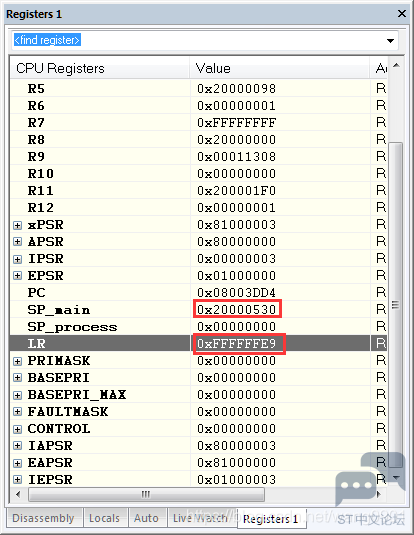Select the R9 value 0x00011308

point(237,157)
